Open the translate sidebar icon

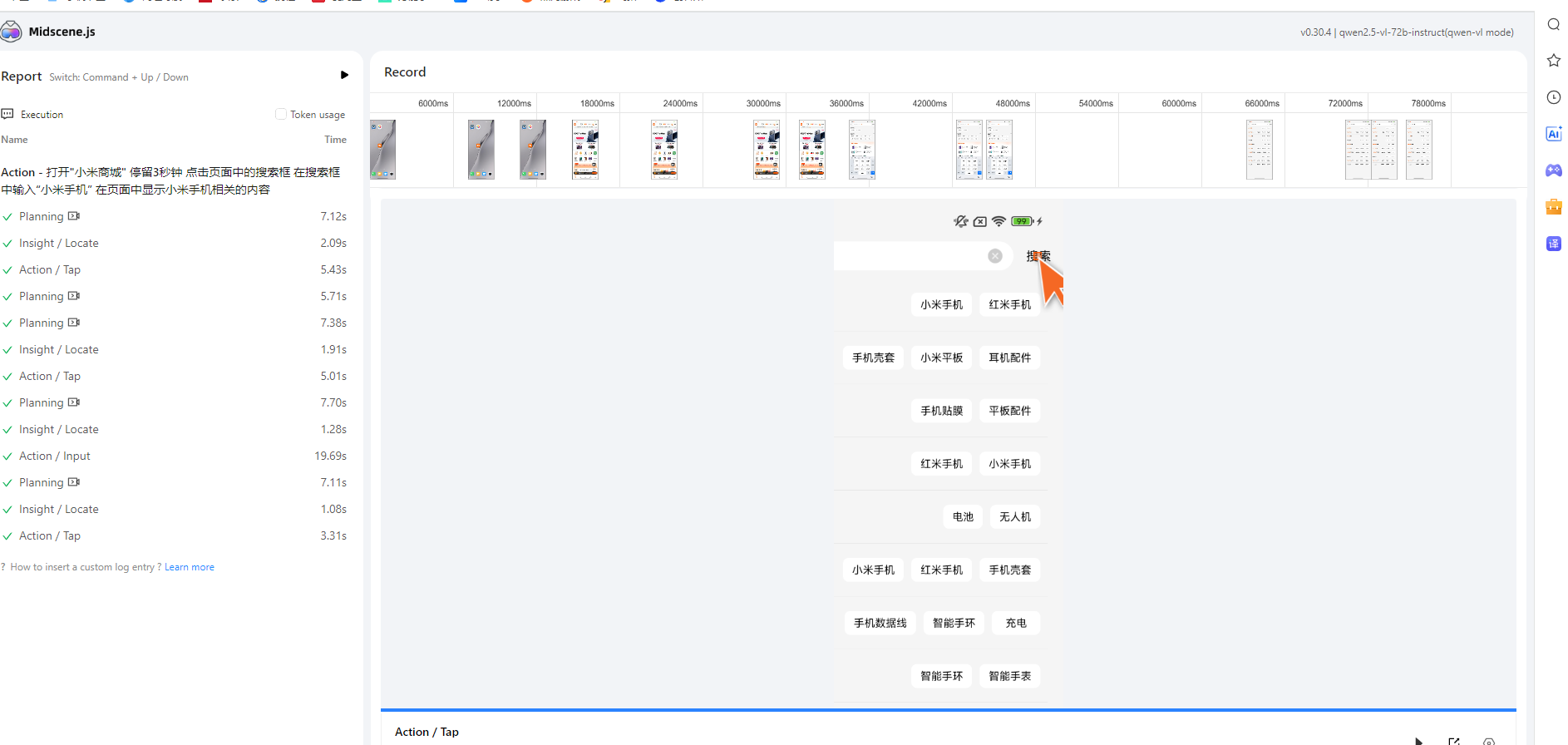(1553, 244)
